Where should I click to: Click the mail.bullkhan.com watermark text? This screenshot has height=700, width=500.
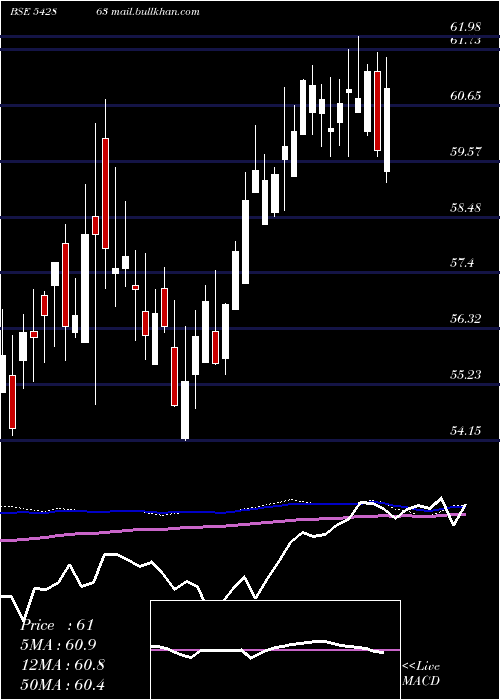point(154,12)
